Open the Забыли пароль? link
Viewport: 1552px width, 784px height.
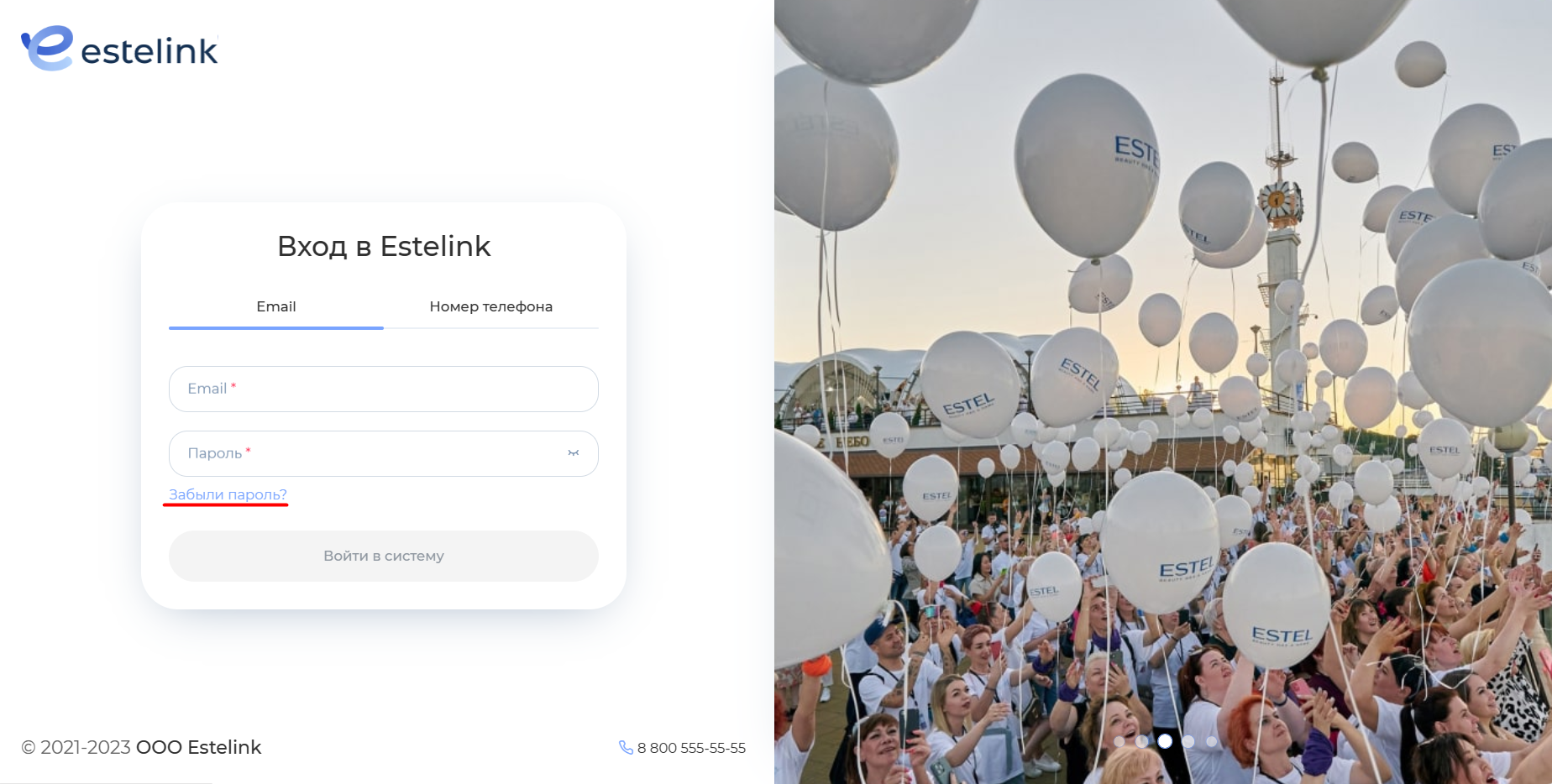228,494
